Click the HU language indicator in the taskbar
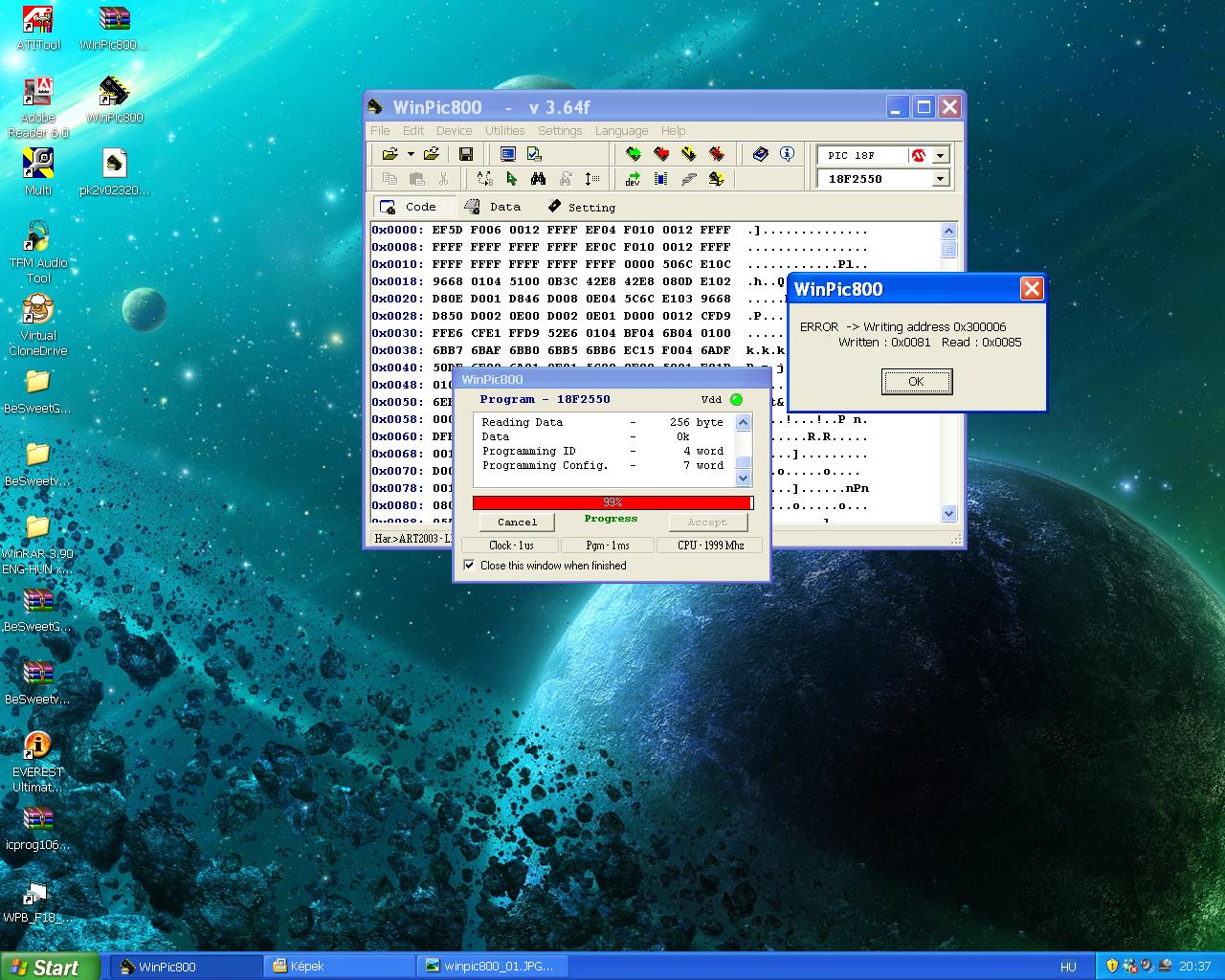 coord(1068,967)
